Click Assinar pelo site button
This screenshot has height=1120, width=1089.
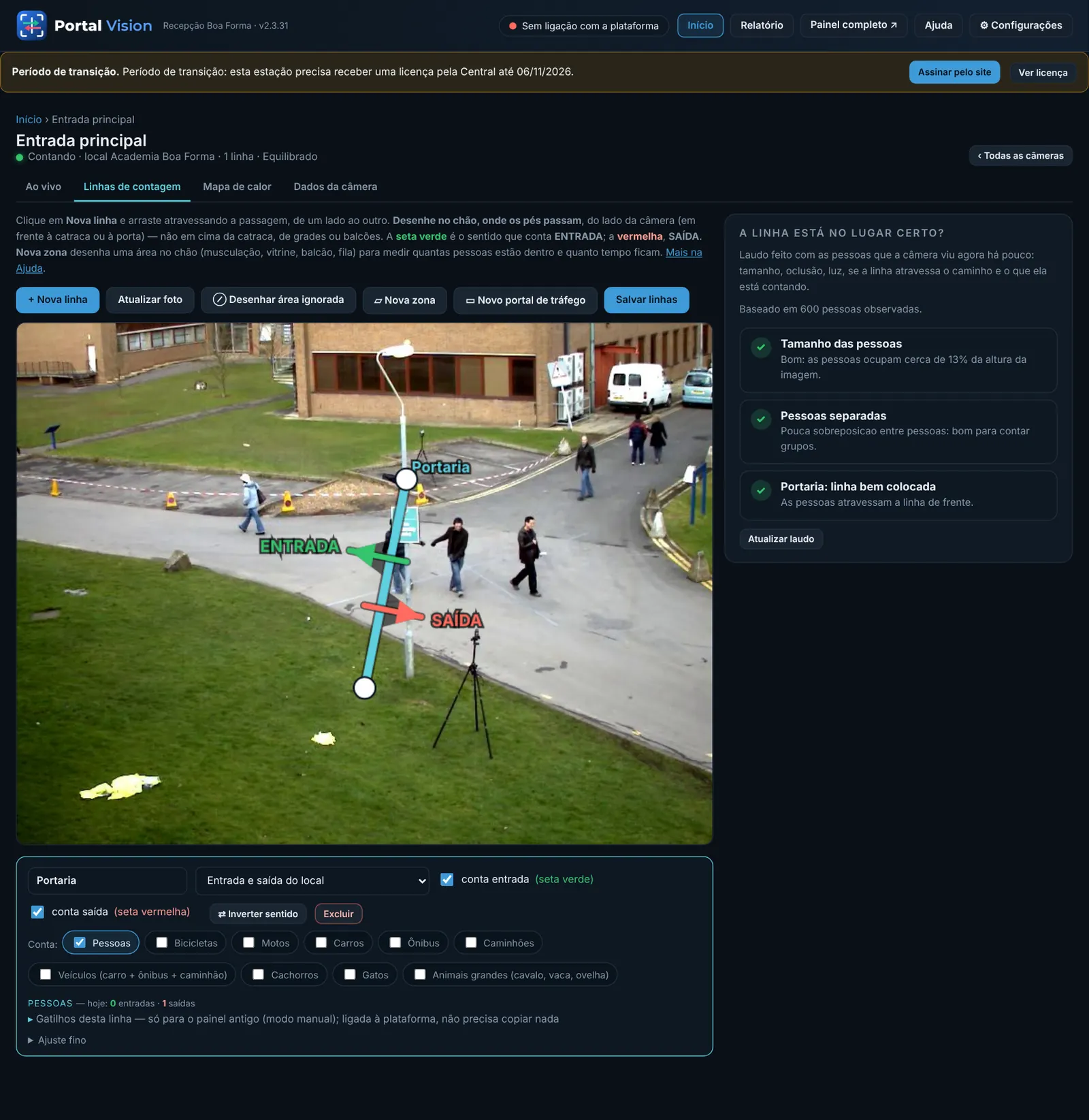coord(954,72)
